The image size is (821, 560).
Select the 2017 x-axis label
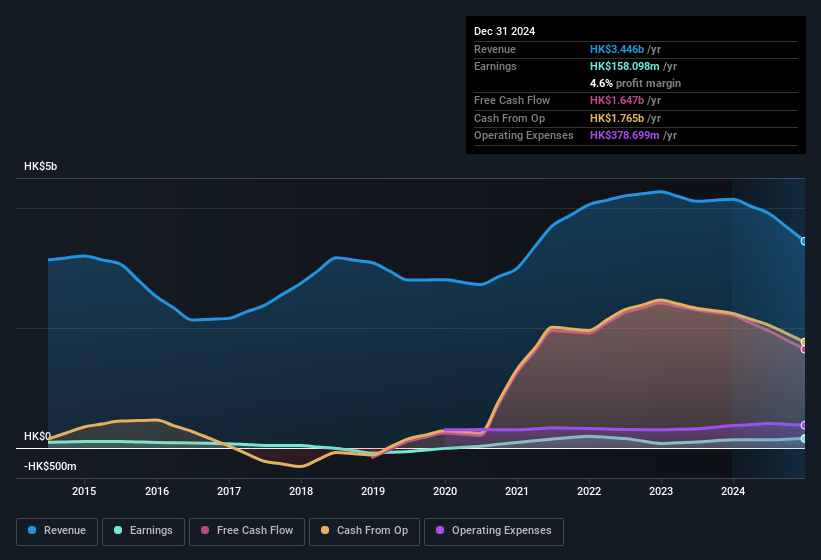(x=229, y=491)
